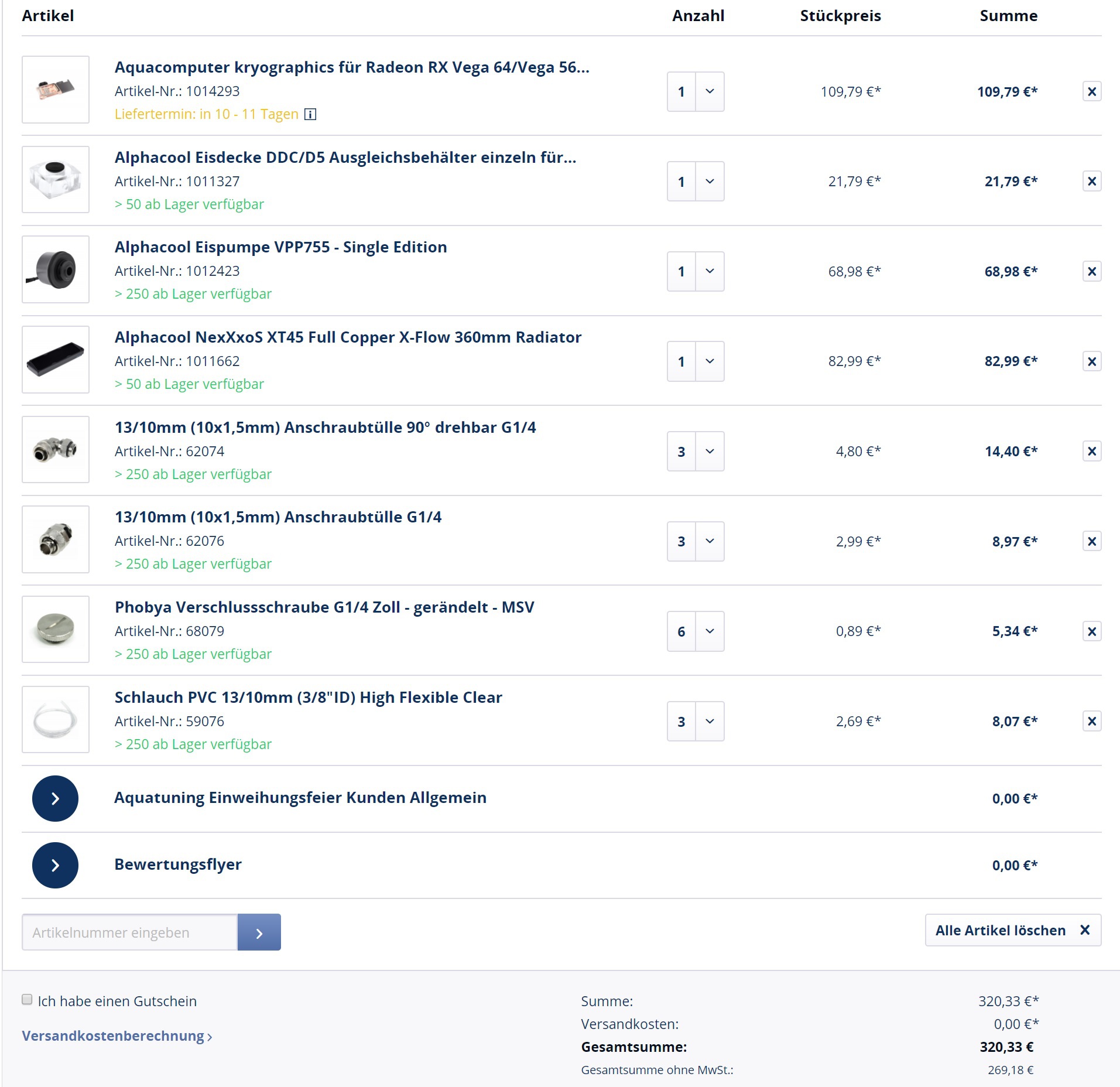Submit article number with arrow button
Viewport: 1120px width, 1087px height.
click(x=259, y=932)
